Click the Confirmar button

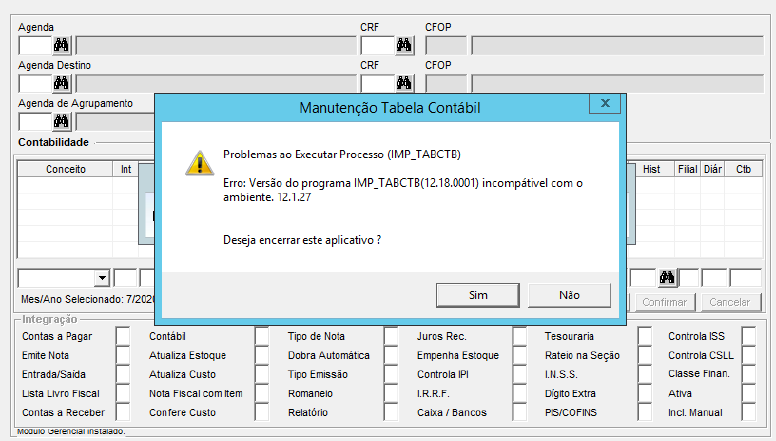[664, 302]
